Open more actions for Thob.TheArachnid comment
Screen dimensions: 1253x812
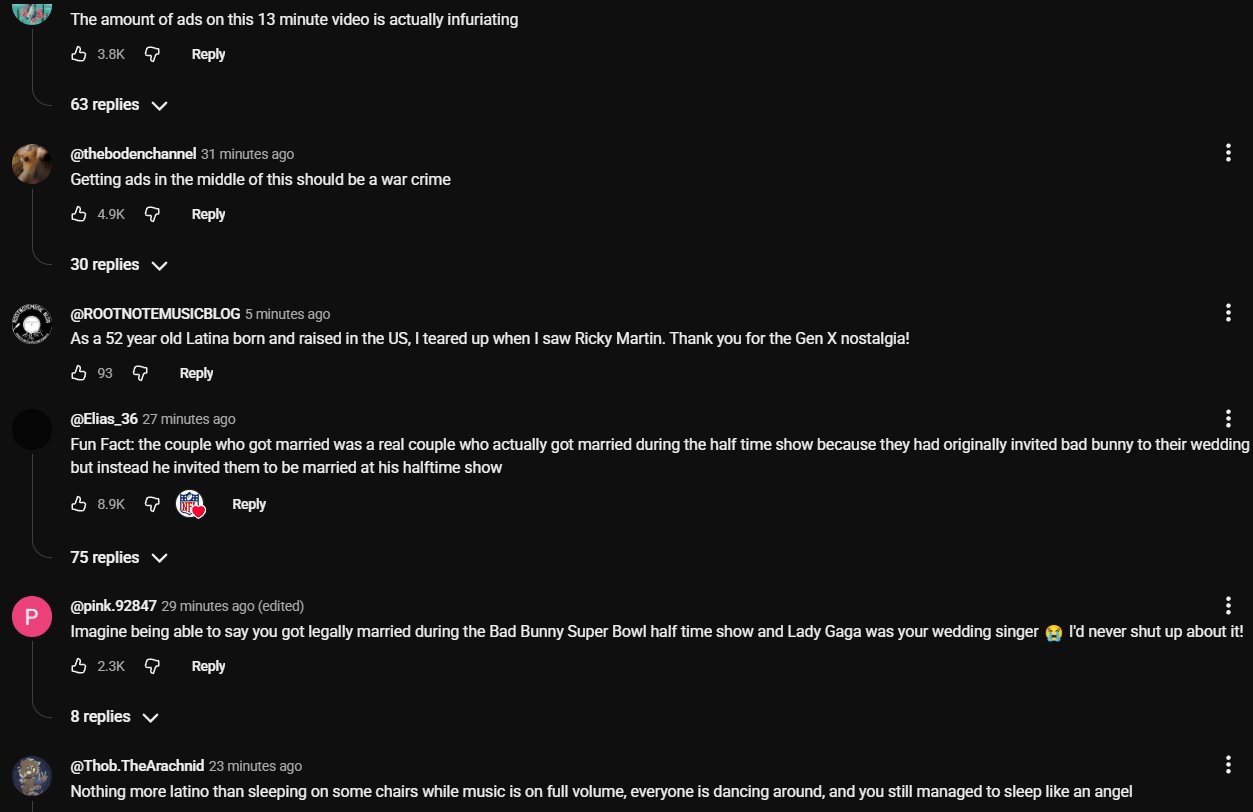(x=1228, y=765)
